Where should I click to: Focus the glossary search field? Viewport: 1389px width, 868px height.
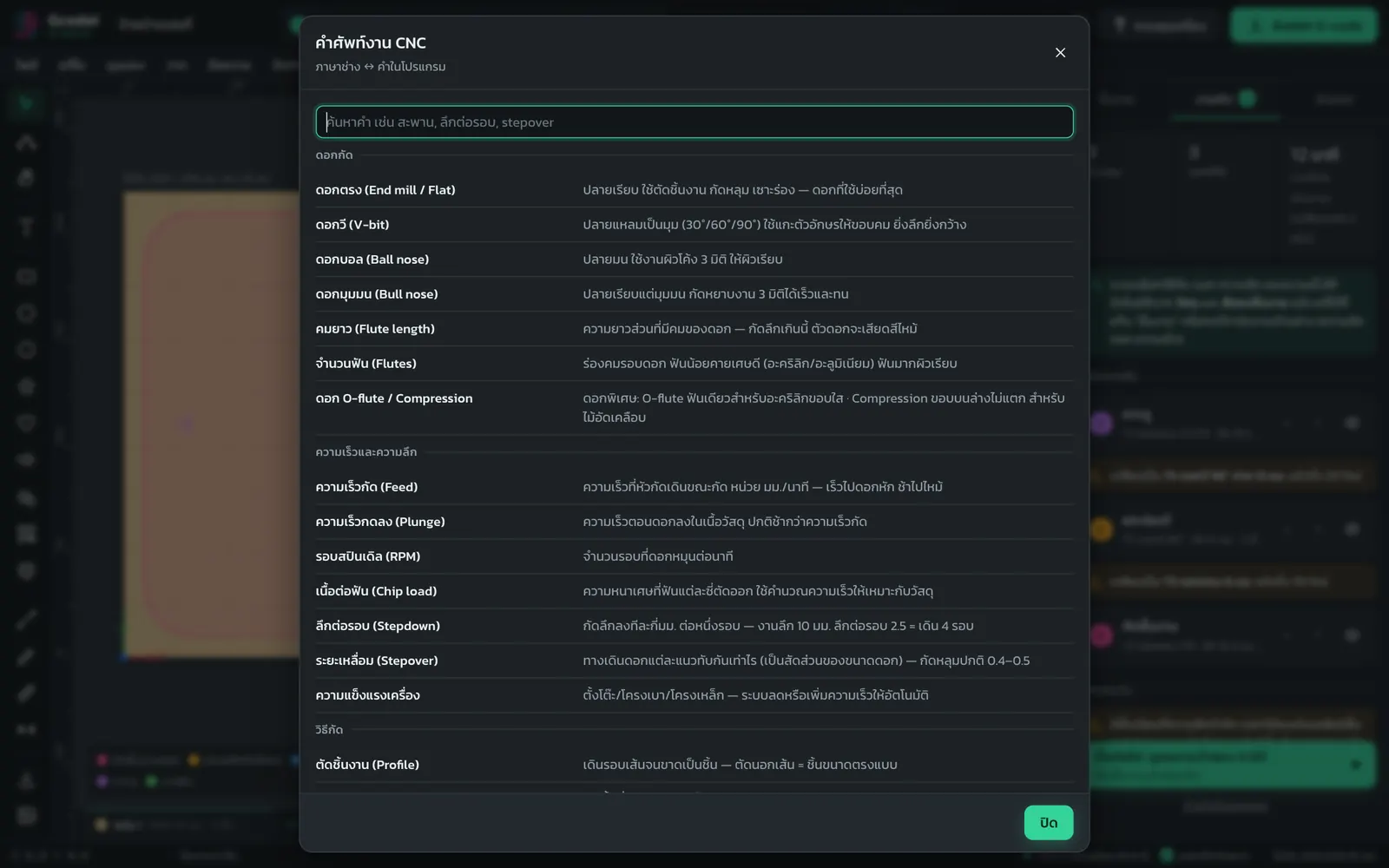pos(694,122)
